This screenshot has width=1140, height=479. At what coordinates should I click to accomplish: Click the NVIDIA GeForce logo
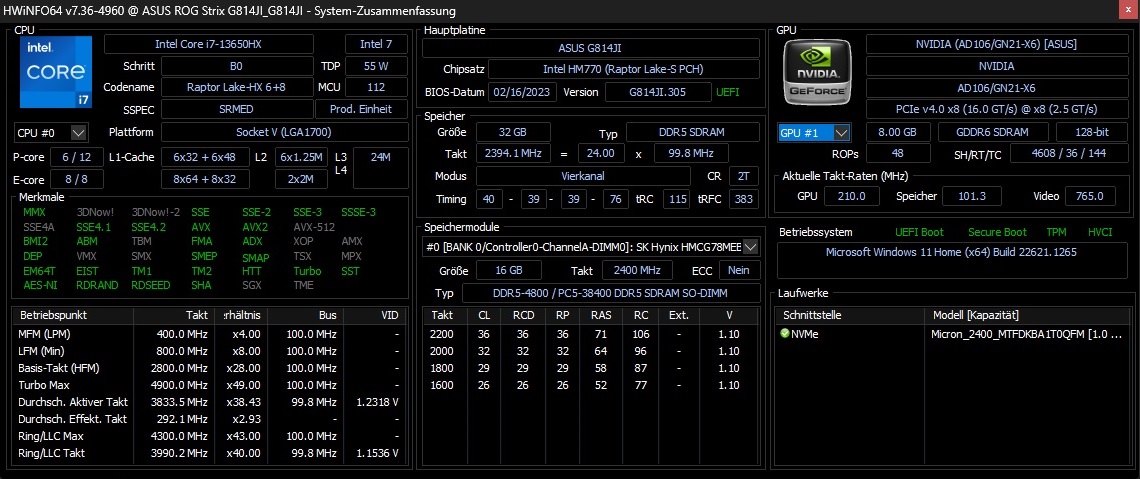click(x=817, y=74)
